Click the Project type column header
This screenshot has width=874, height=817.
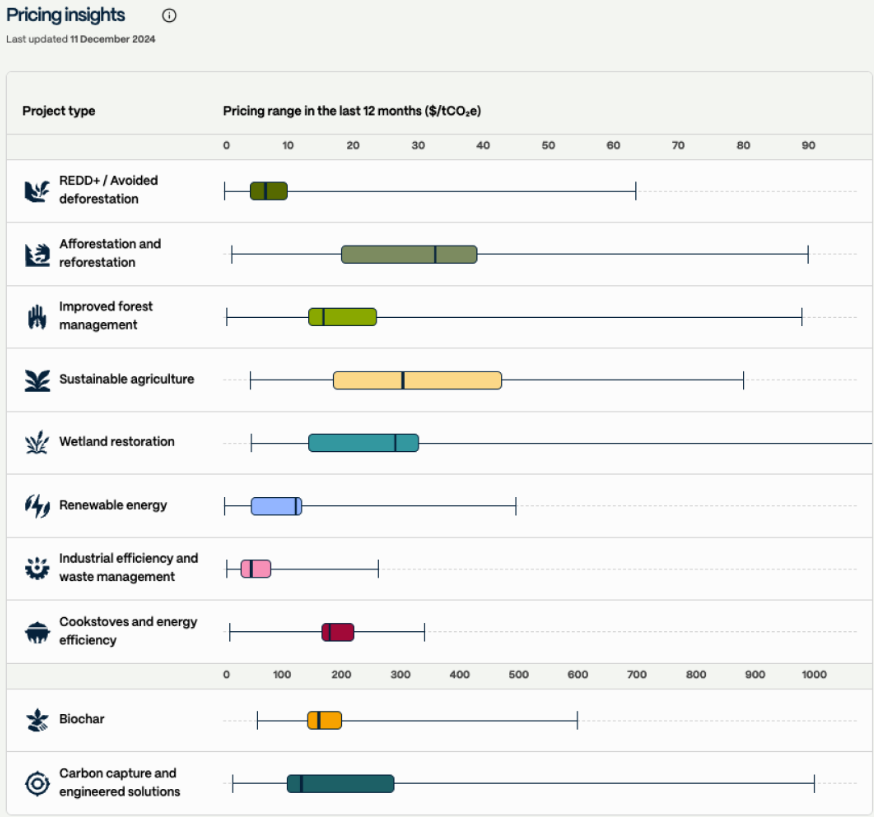[59, 111]
